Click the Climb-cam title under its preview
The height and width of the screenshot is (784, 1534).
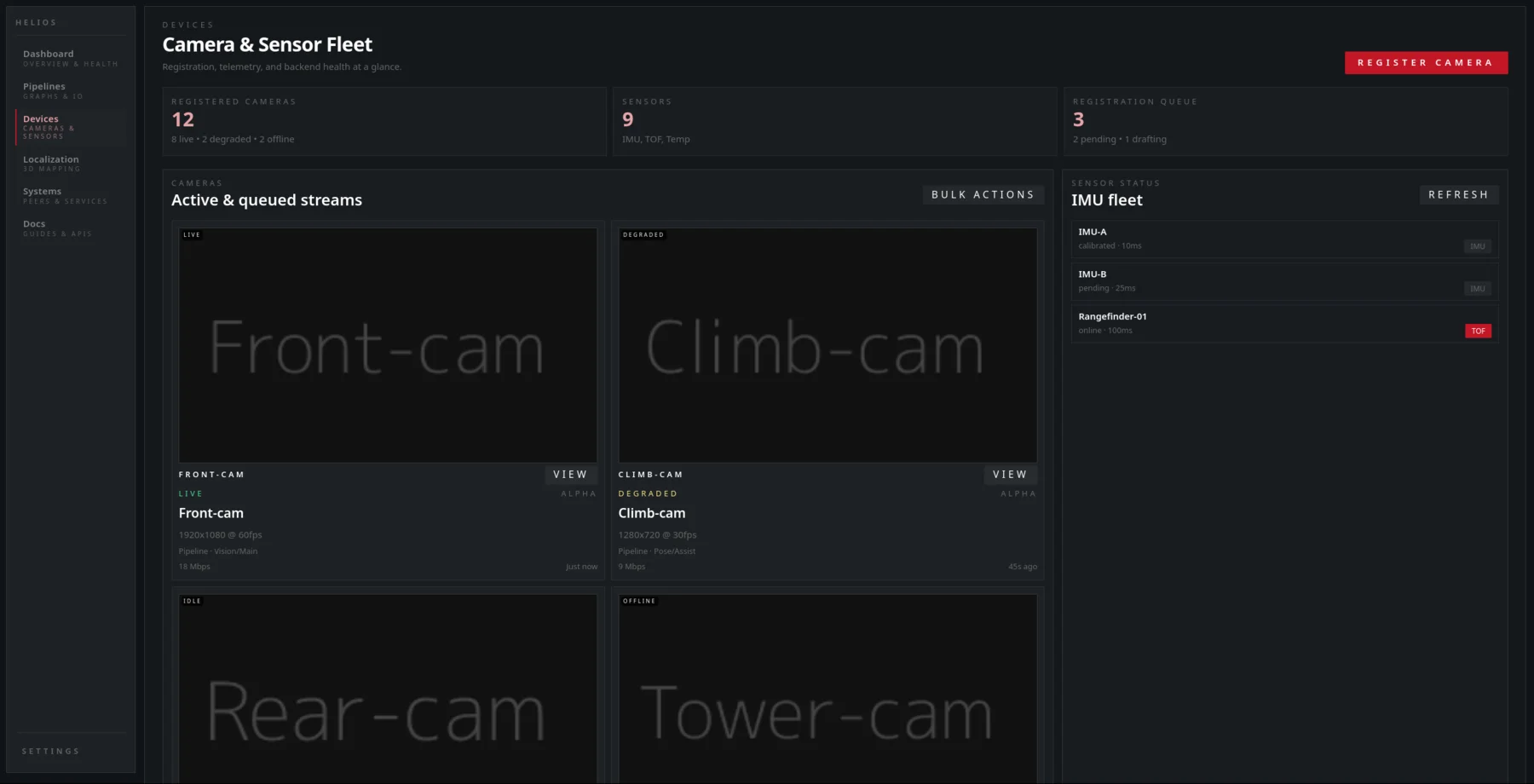click(652, 514)
